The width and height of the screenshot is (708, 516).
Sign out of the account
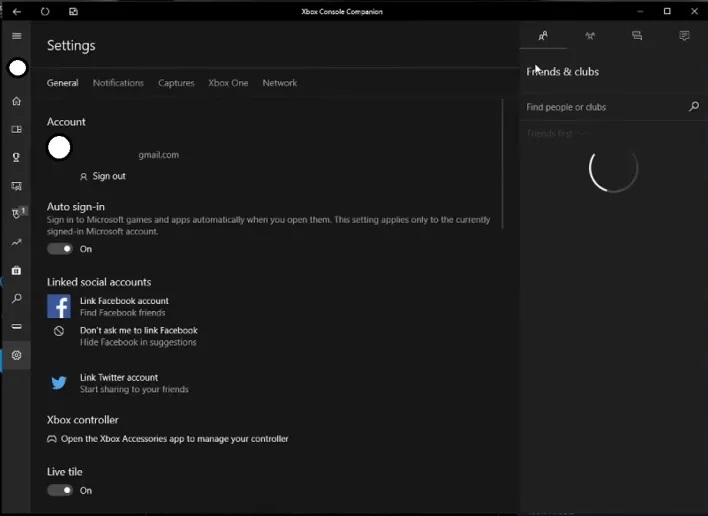coord(103,176)
